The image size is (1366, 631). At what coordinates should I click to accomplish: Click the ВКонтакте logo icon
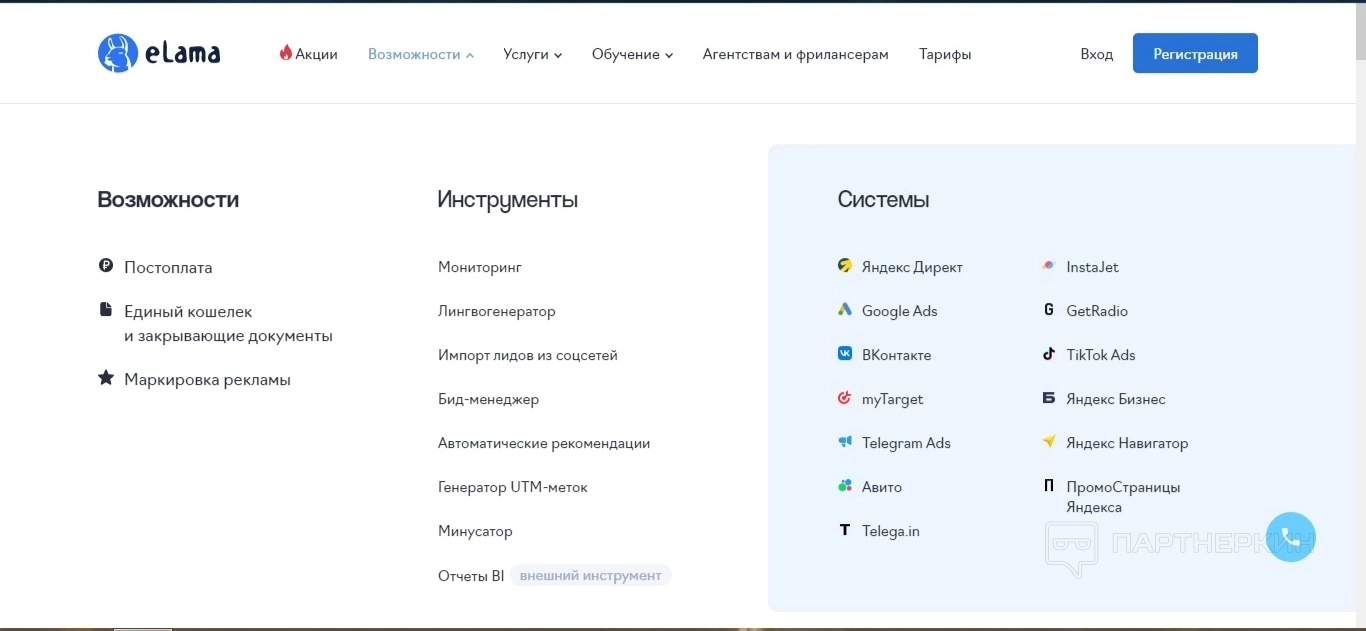[x=845, y=354]
